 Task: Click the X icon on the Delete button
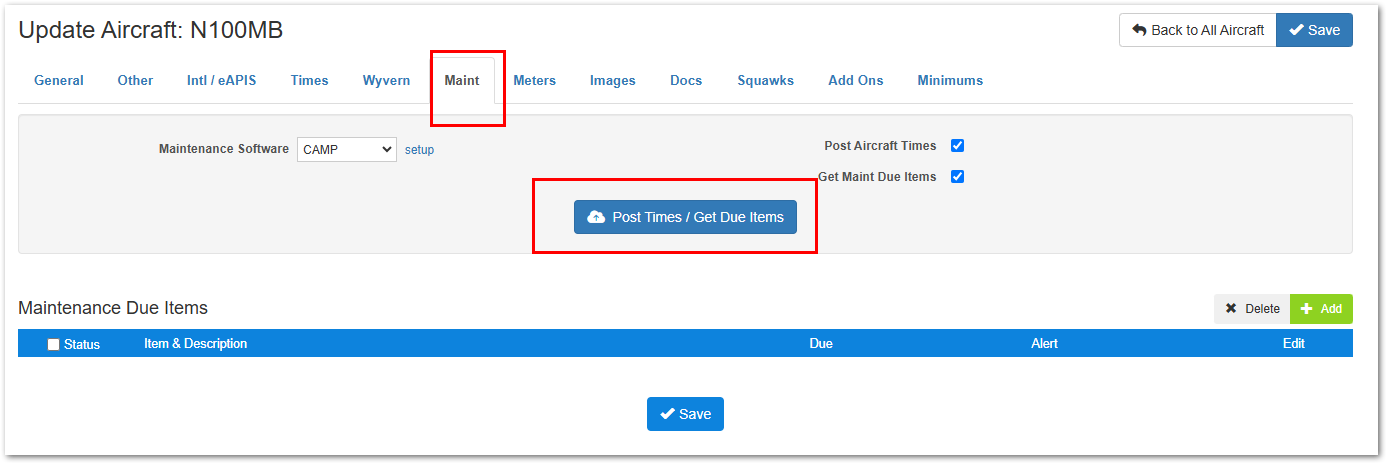click(x=1231, y=309)
